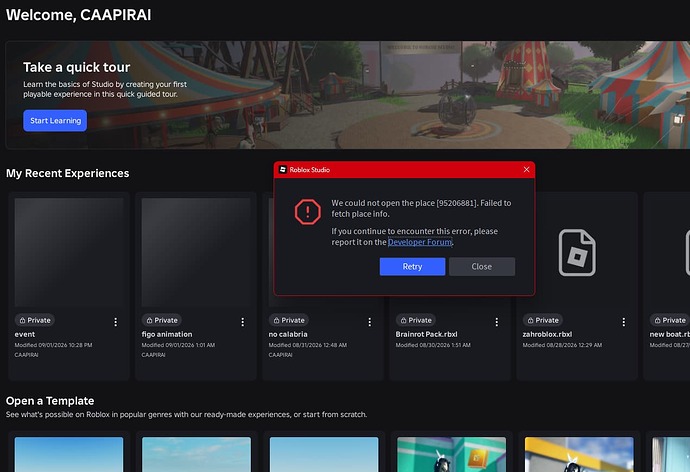Select the 'figo animation' title text
The height and width of the screenshot is (472, 690).
(x=167, y=334)
